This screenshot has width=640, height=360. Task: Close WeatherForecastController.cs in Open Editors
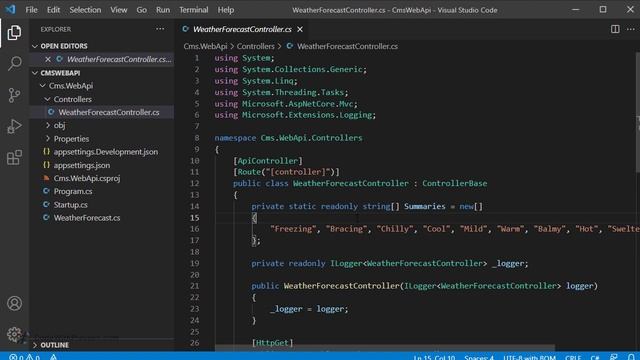click(48, 59)
